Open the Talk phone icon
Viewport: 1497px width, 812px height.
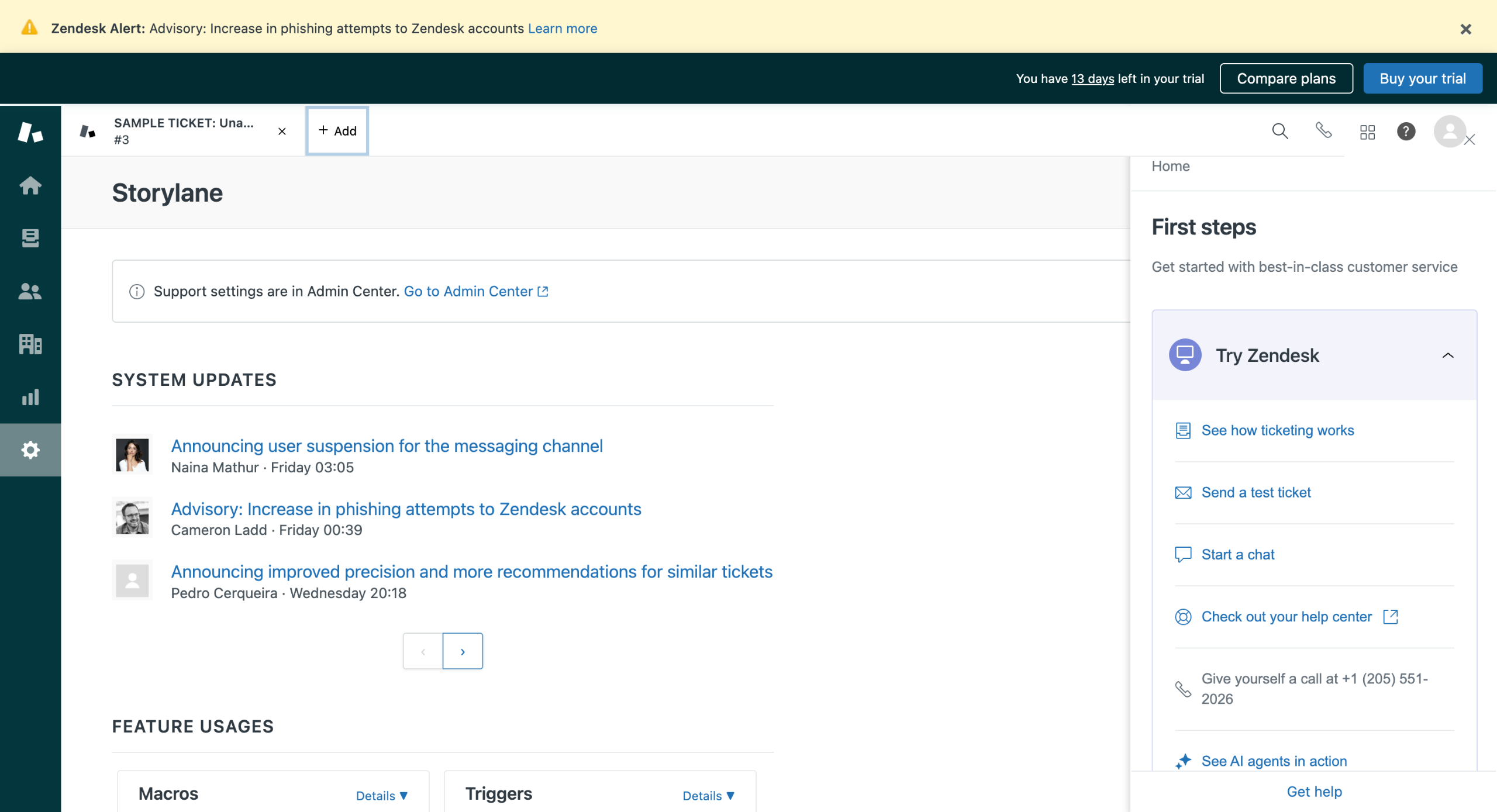coord(1324,131)
